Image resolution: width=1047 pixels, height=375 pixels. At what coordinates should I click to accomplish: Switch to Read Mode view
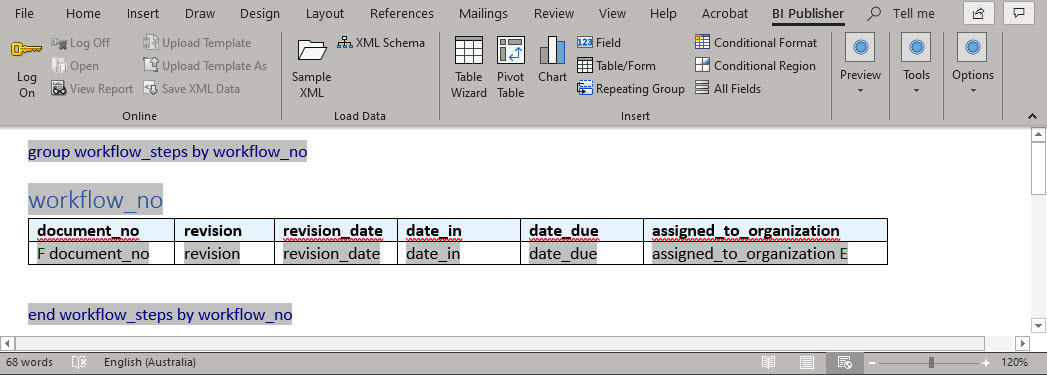(769, 362)
